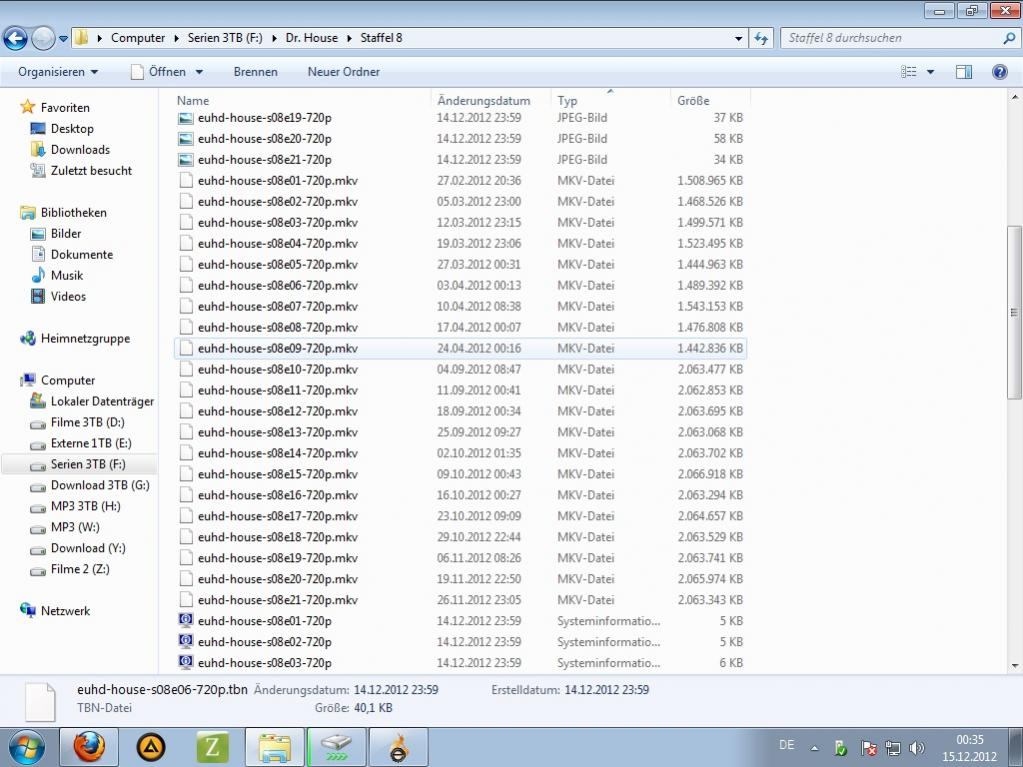This screenshot has height=767, width=1023.
Task: Click the vertical scrollbar thumb
Action: point(1015,312)
